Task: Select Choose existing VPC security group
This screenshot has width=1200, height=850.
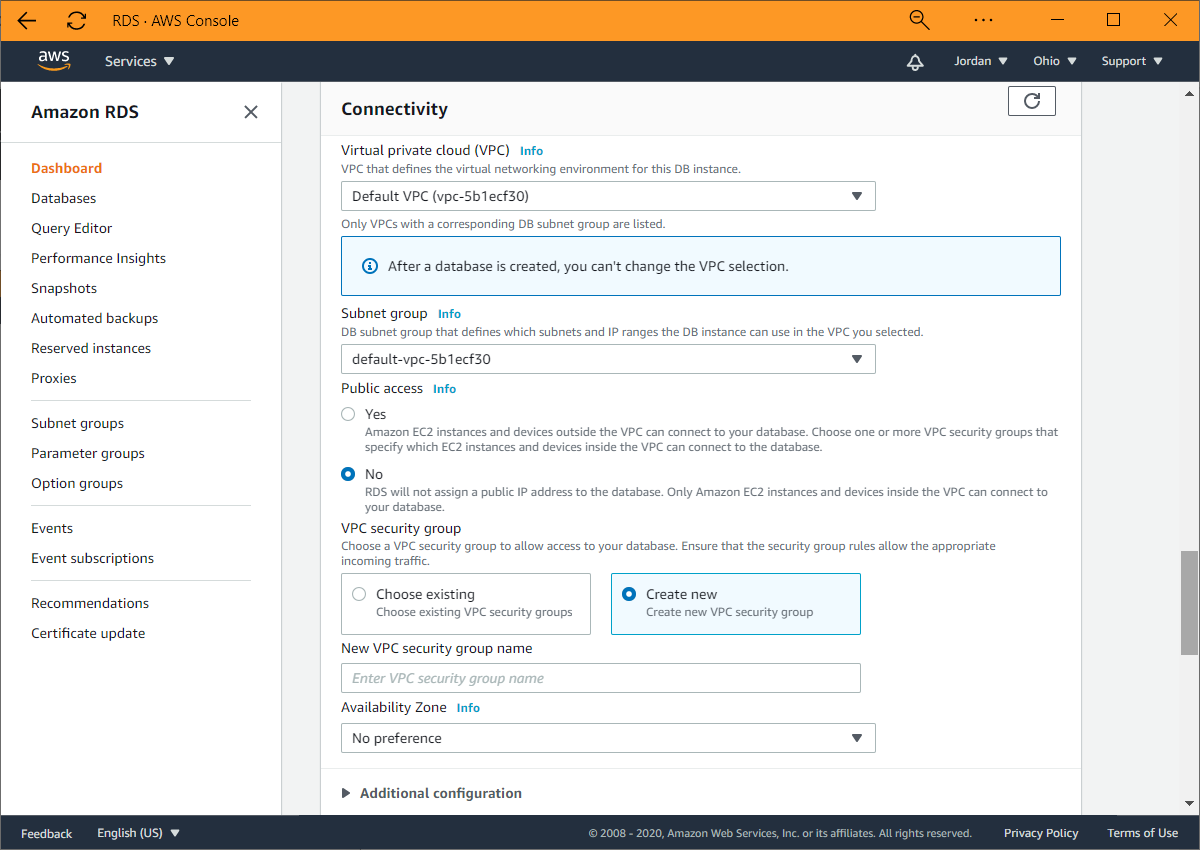Action: coord(466,604)
